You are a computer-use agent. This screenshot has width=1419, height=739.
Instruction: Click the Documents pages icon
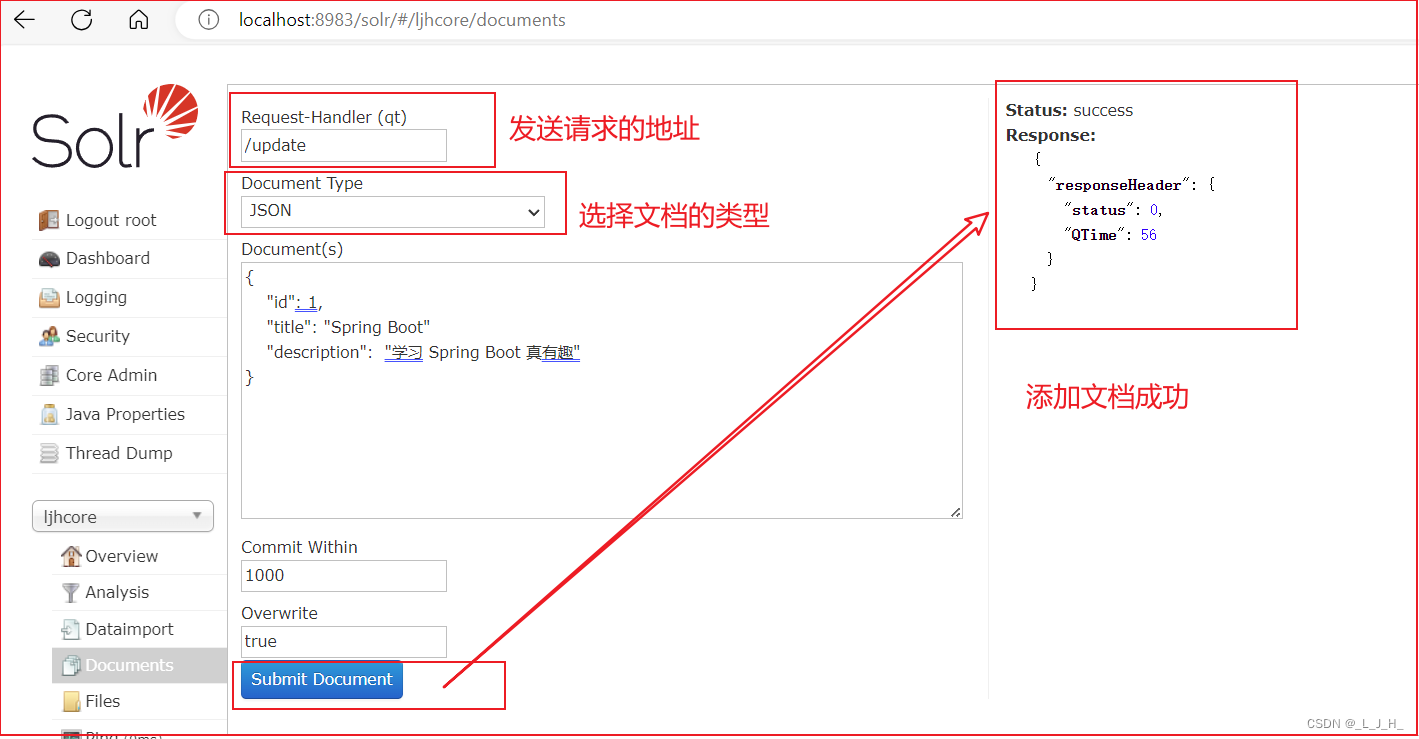coord(71,665)
